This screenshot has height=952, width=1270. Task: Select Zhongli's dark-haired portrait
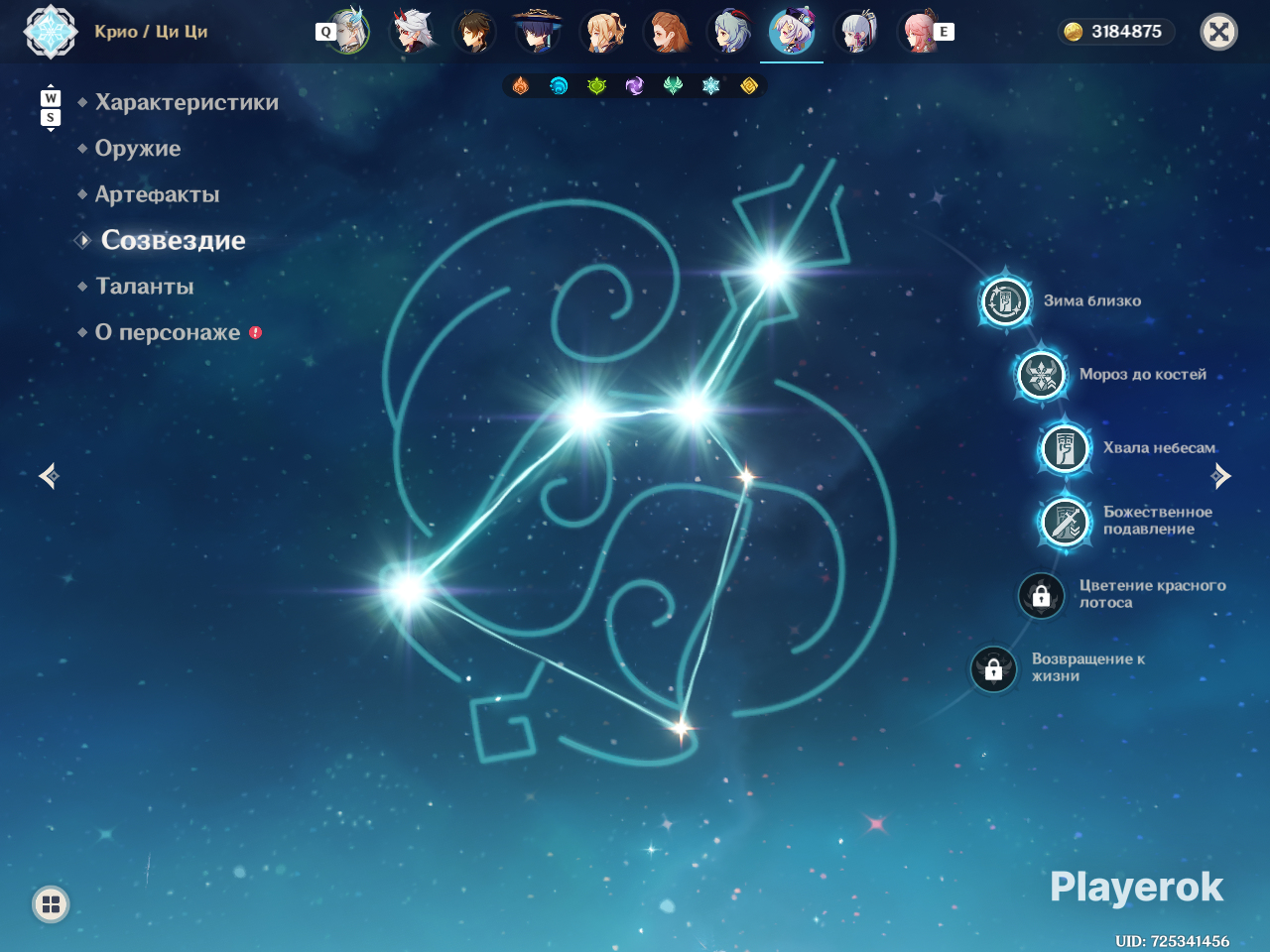click(x=474, y=31)
